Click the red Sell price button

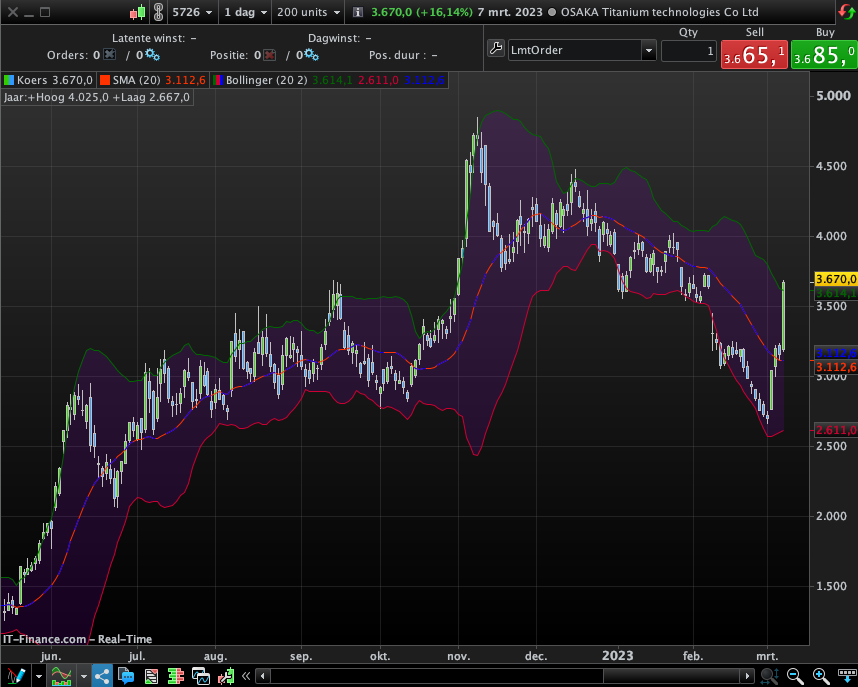tap(753, 55)
